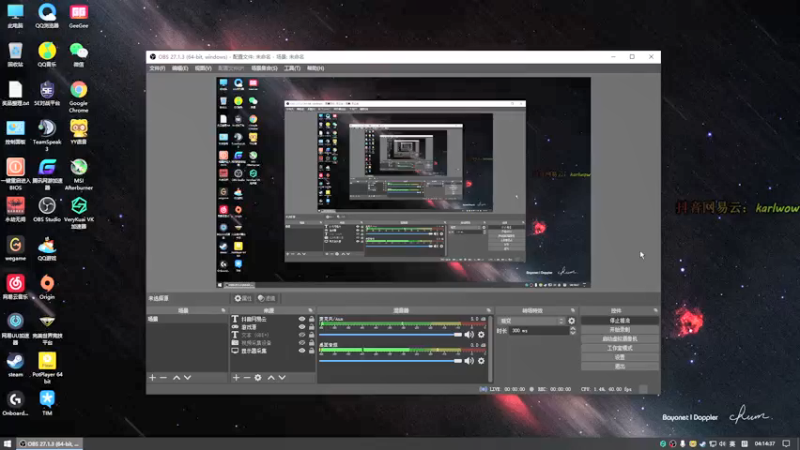
Task: Open transition properties gear icon
Action: tap(571, 321)
